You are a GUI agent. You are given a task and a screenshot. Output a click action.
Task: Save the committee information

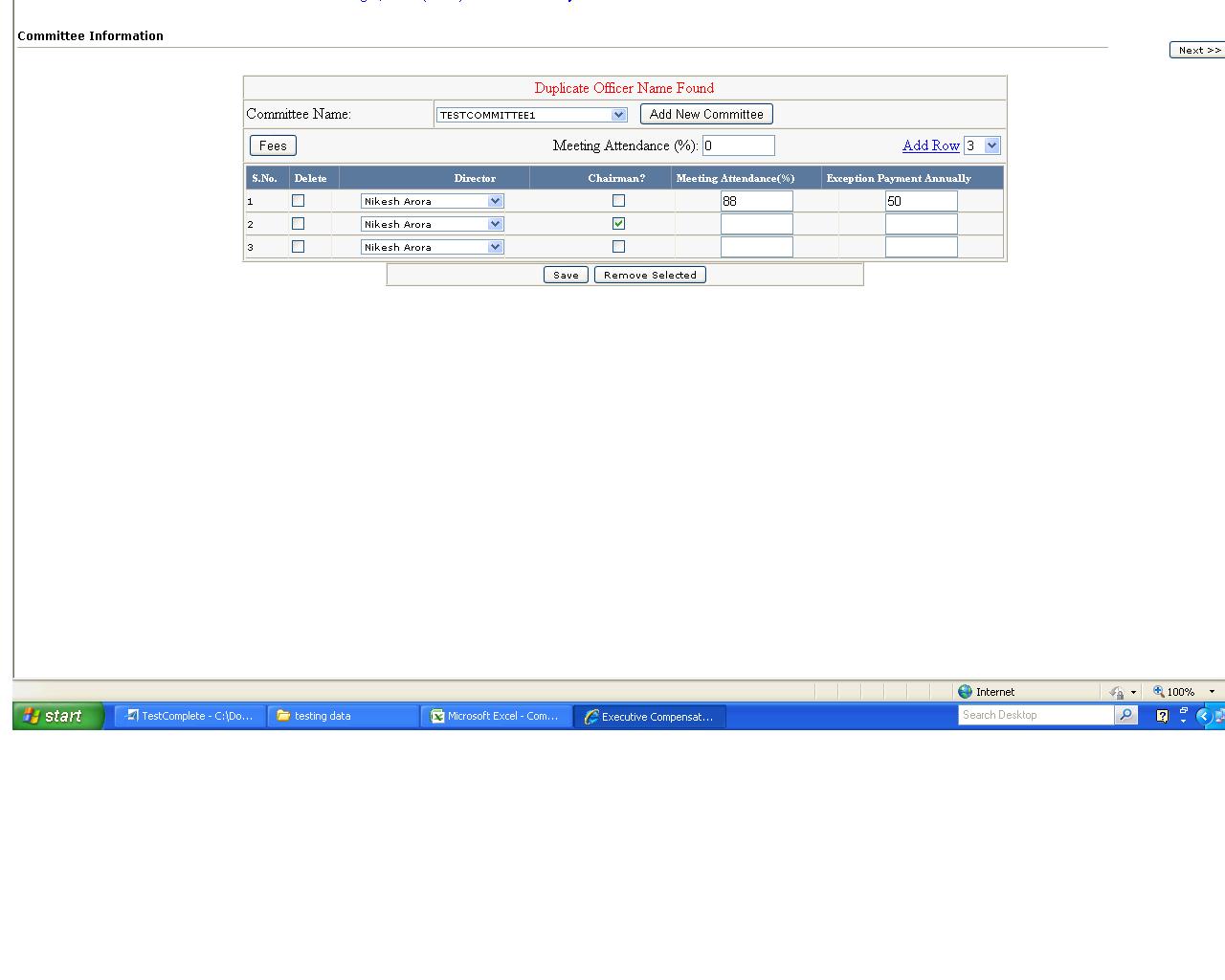coord(566,275)
